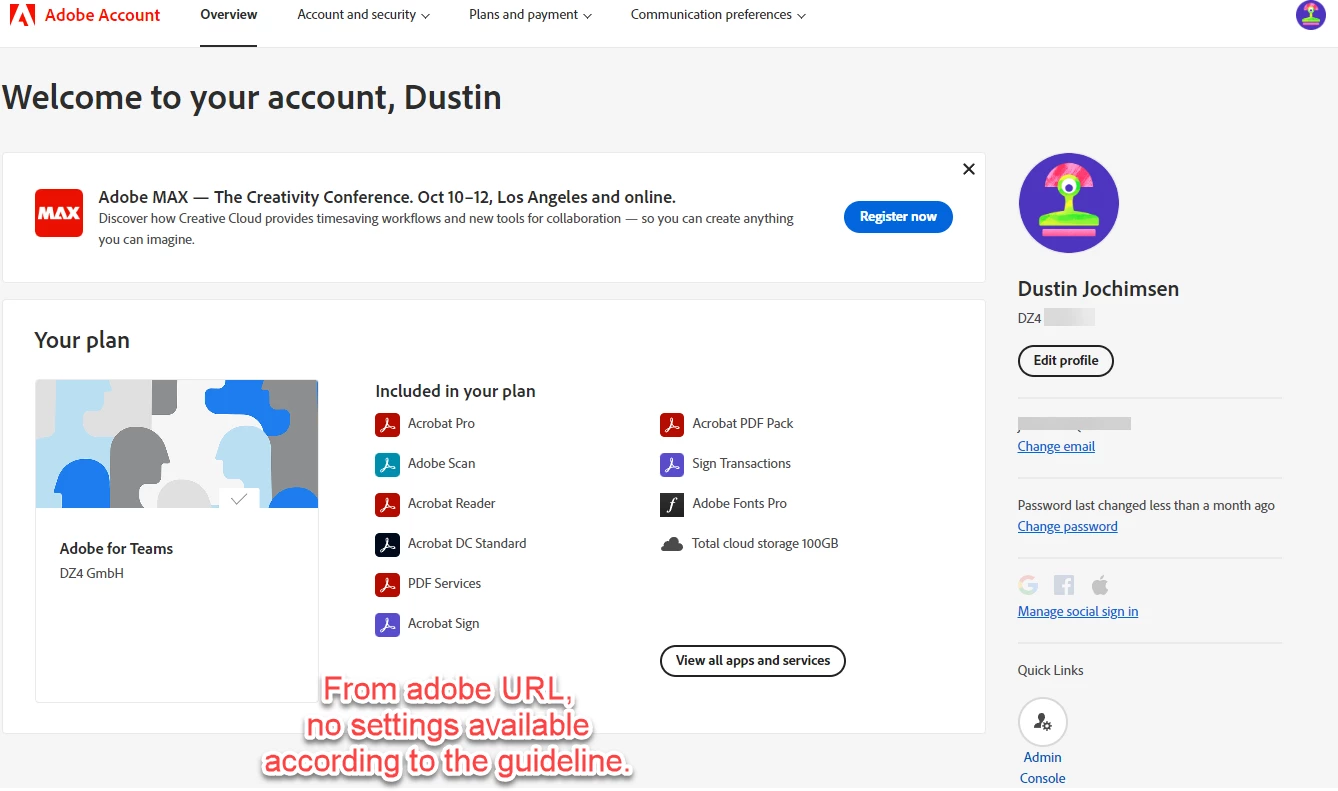Click the Adobe Scan label
This screenshot has height=791, width=1338.
click(x=441, y=464)
